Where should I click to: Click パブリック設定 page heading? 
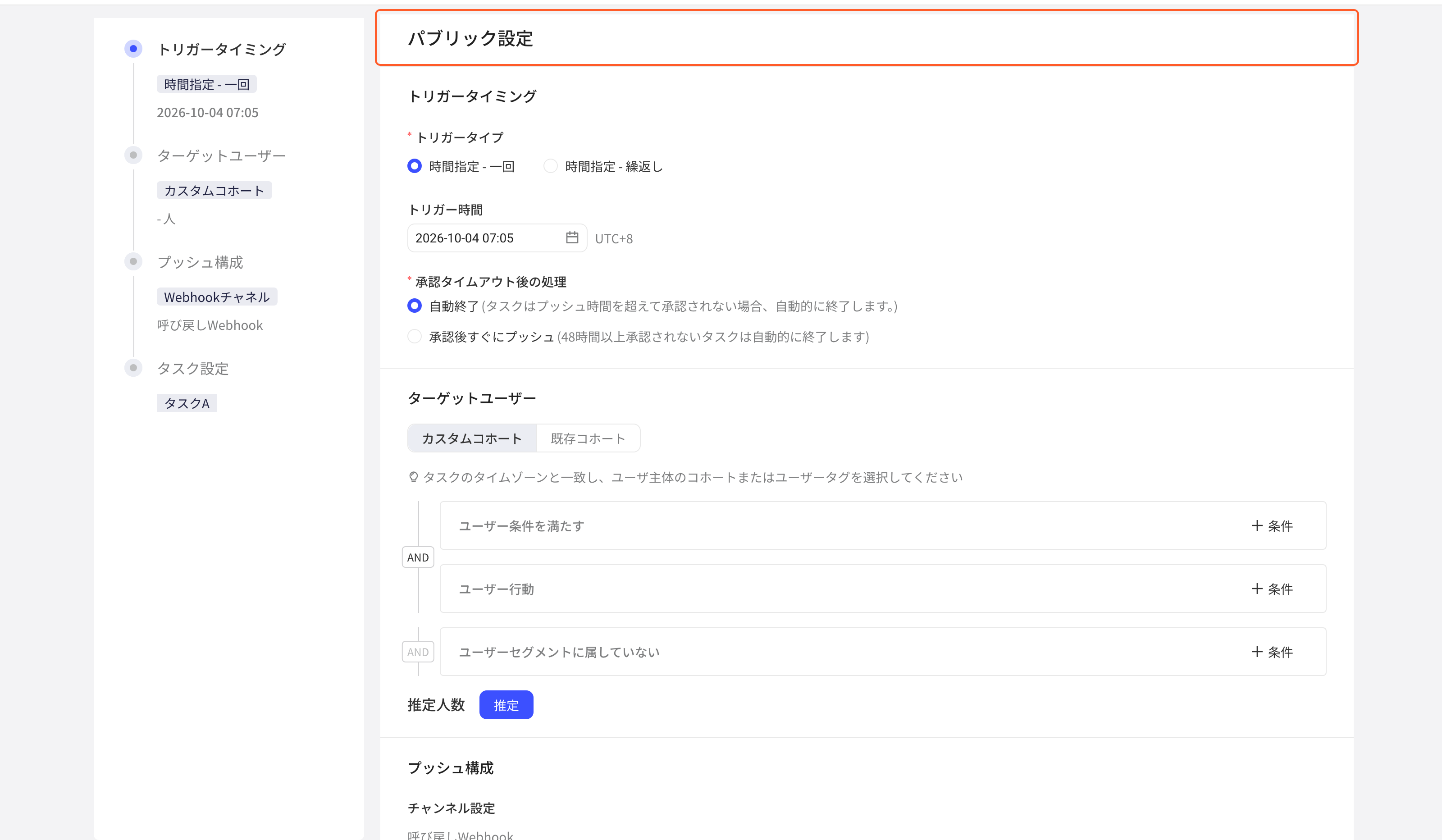pyautogui.click(x=470, y=38)
